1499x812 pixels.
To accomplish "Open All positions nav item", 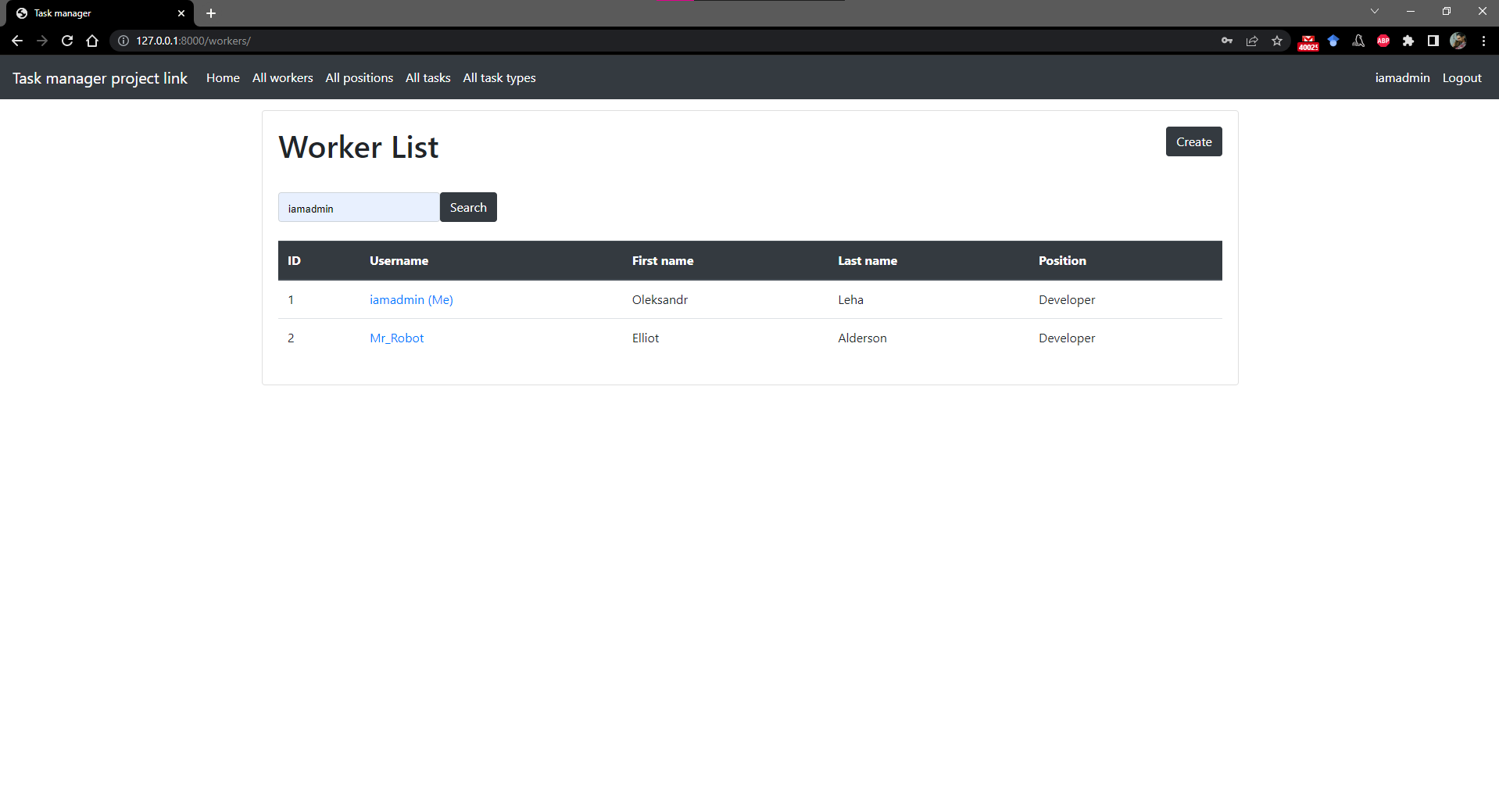I will tap(360, 78).
